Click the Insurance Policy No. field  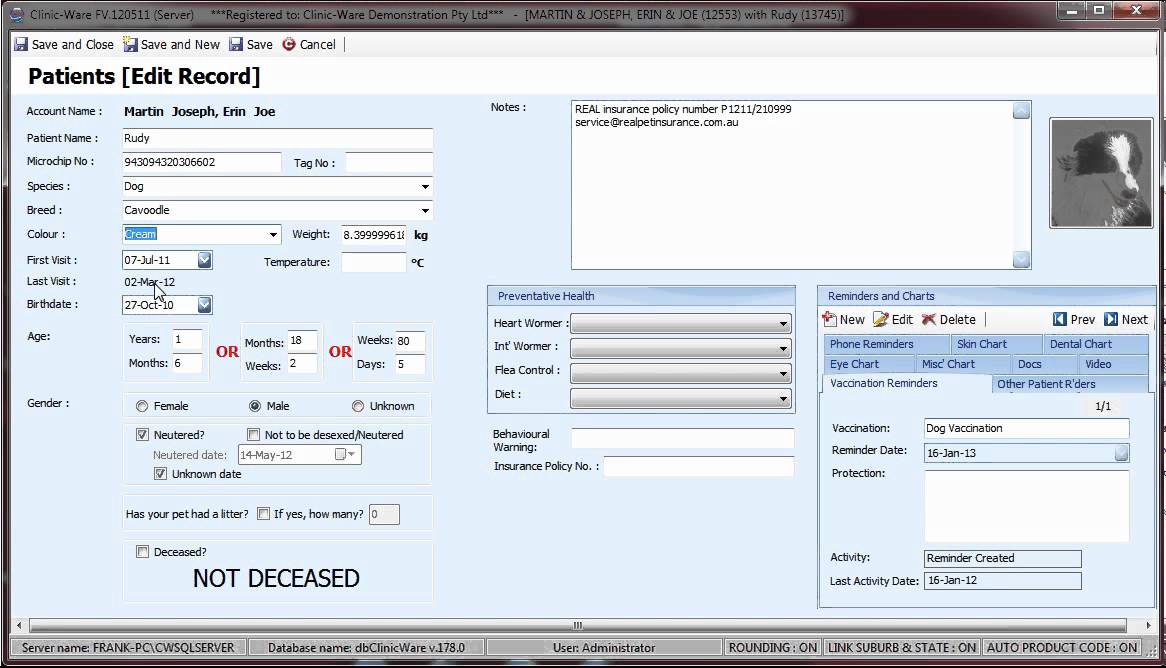(x=698, y=466)
